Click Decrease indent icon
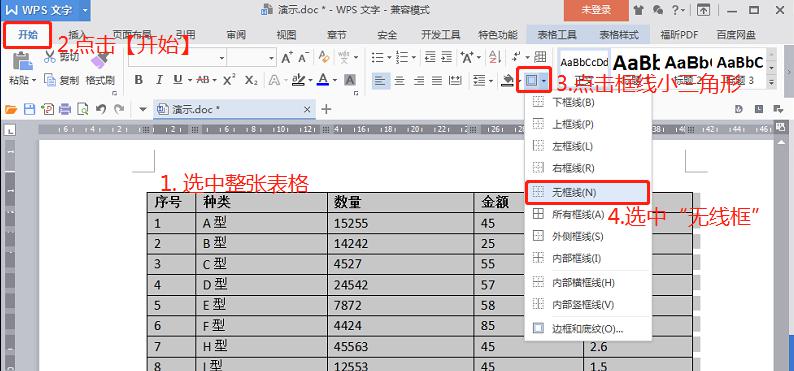Screen dimensions: 794x371 [x=429, y=57]
